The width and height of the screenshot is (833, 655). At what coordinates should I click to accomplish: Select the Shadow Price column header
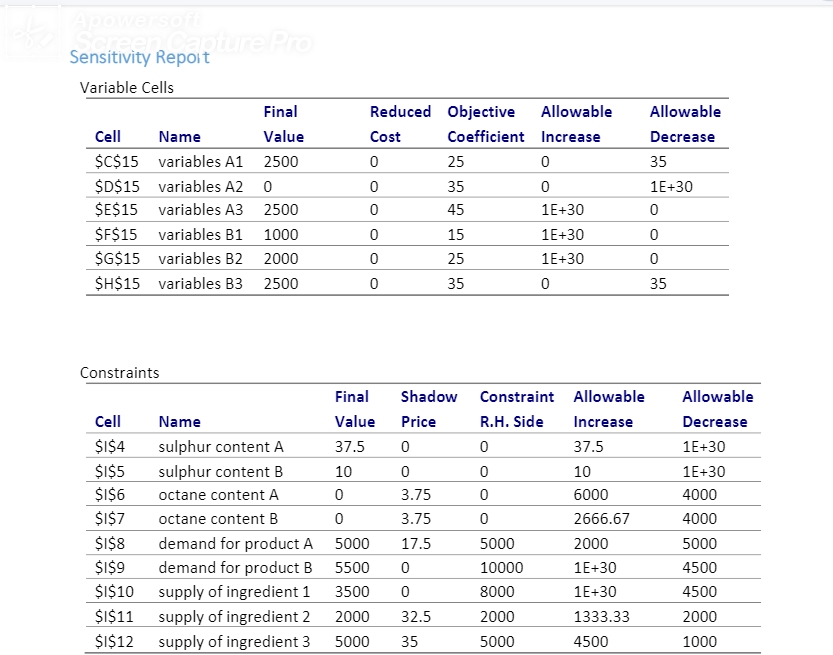[x=429, y=409]
